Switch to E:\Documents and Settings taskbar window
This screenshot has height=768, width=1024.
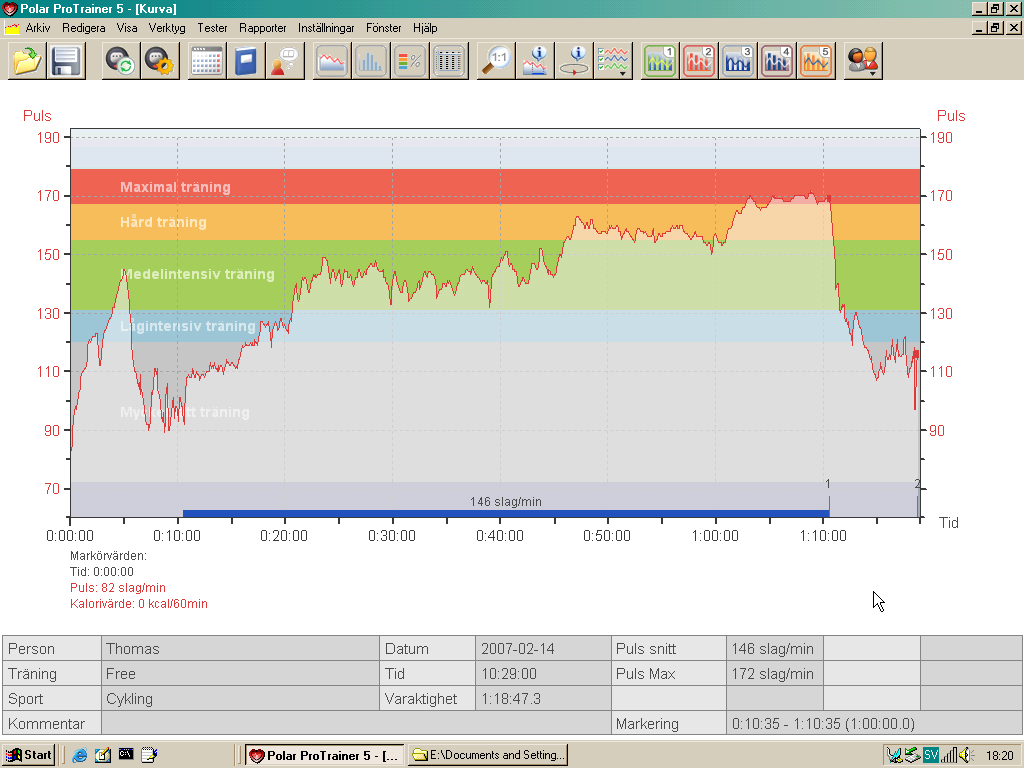tap(488, 755)
